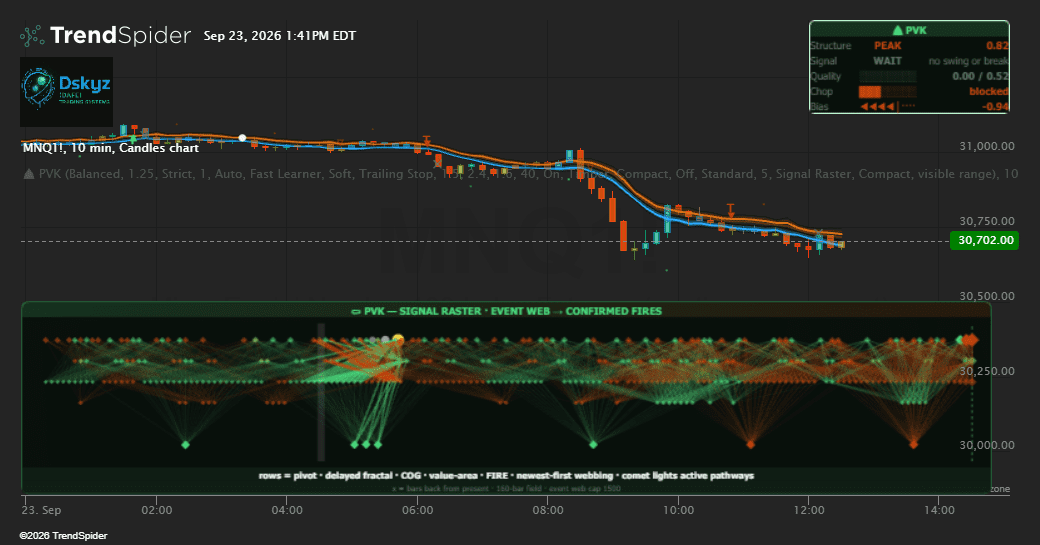
Task: Click the 0.00 / 0.52 quality value
Action: pyautogui.click(x=980, y=76)
